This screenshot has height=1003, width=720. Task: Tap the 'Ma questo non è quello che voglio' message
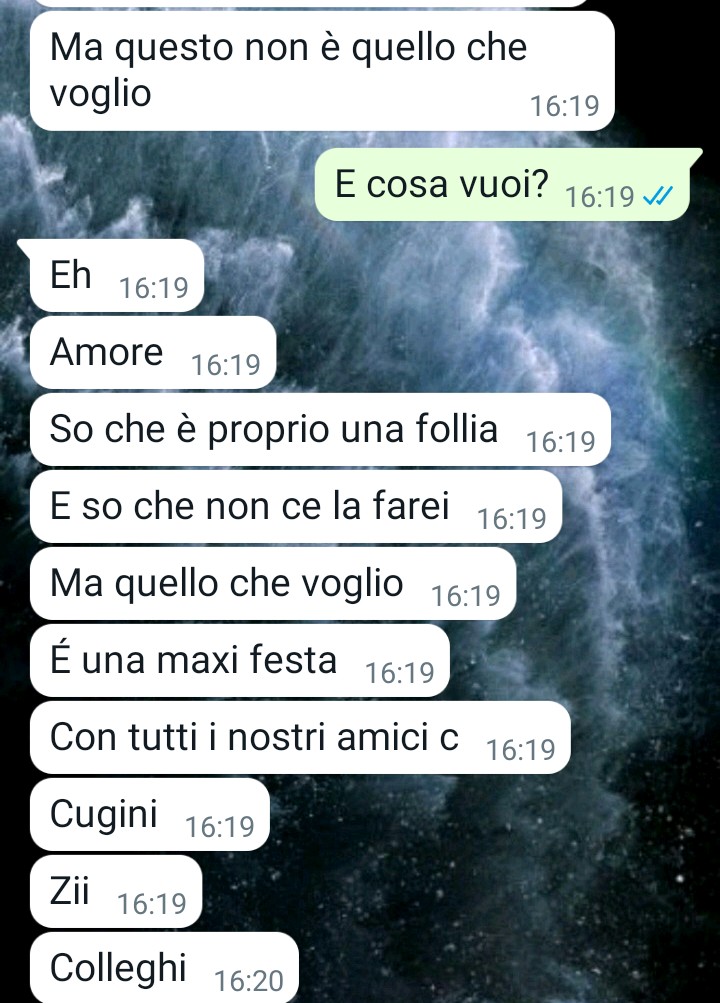click(x=322, y=71)
